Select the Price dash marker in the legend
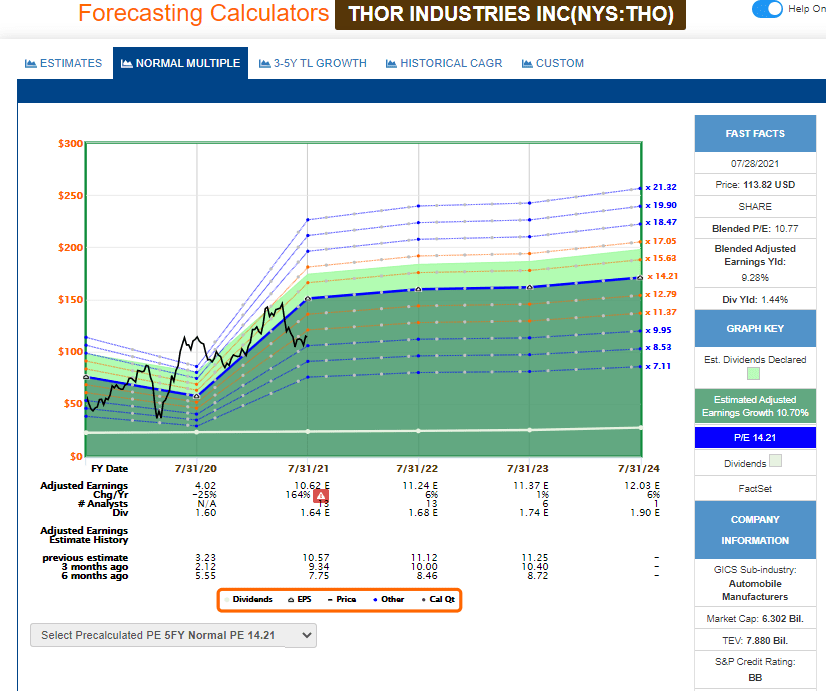826x691 pixels. click(330, 600)
